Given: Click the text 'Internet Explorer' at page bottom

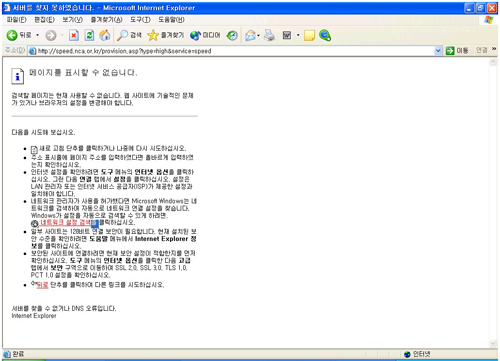Looking at the screenshot, I should pos(34,316).
